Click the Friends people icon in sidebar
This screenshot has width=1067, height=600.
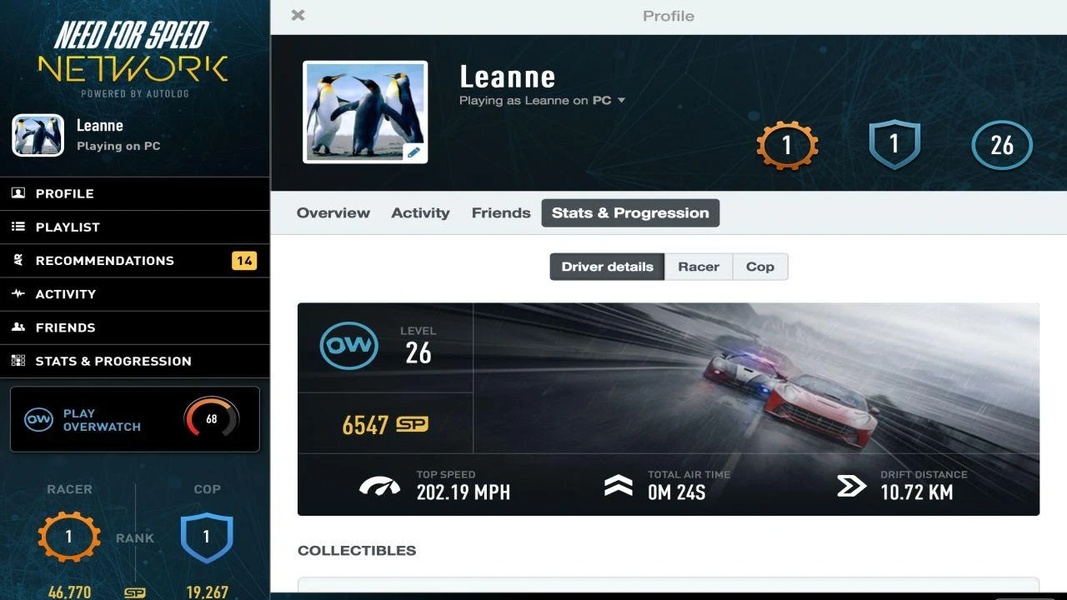tap(18, 327)
